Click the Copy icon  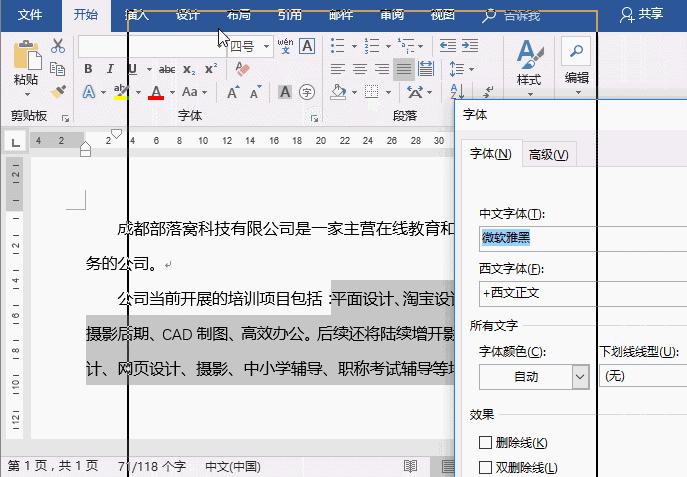(x=57, y=69)
